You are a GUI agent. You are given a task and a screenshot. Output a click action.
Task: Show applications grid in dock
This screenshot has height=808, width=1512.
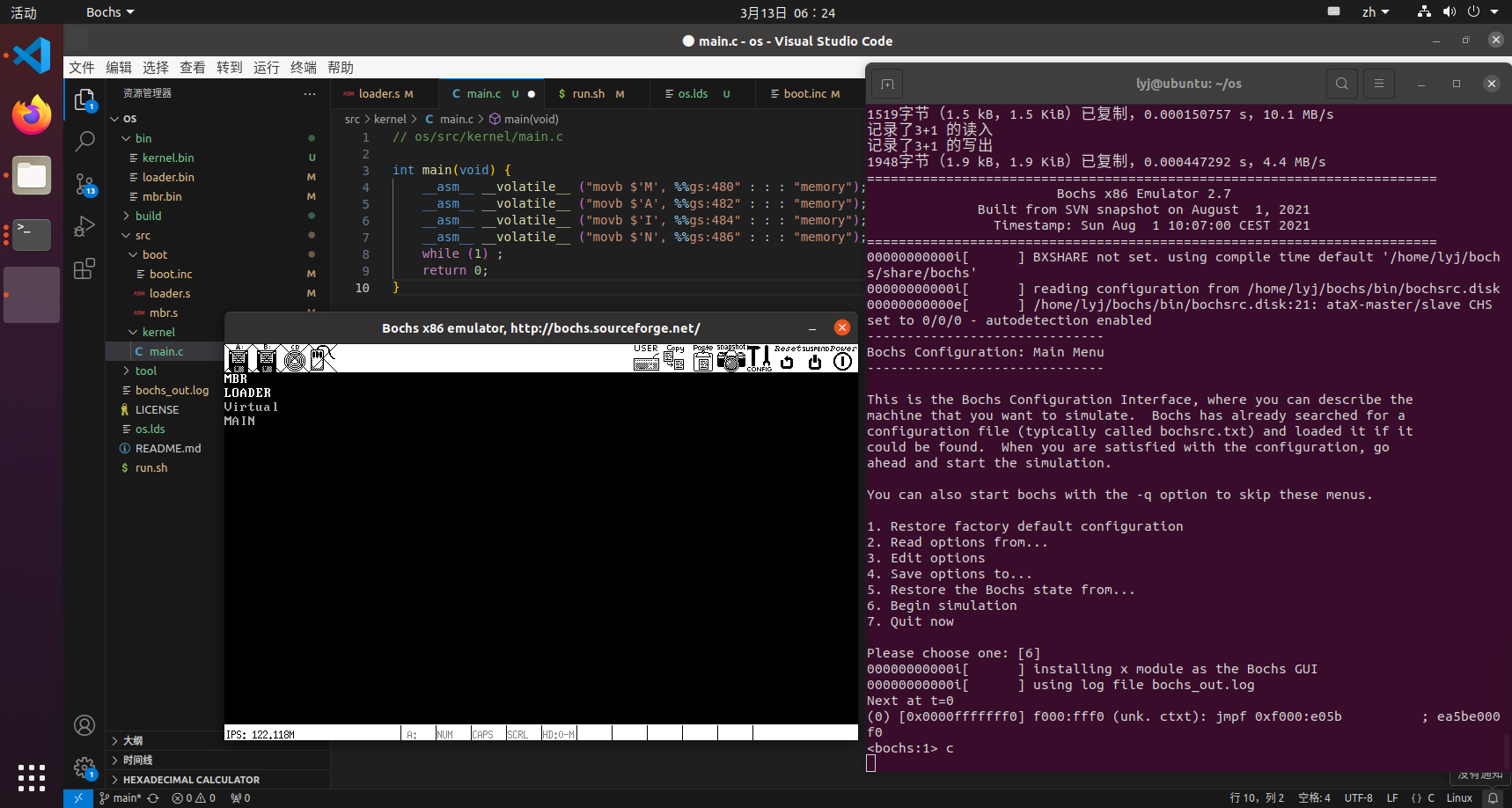32,777
